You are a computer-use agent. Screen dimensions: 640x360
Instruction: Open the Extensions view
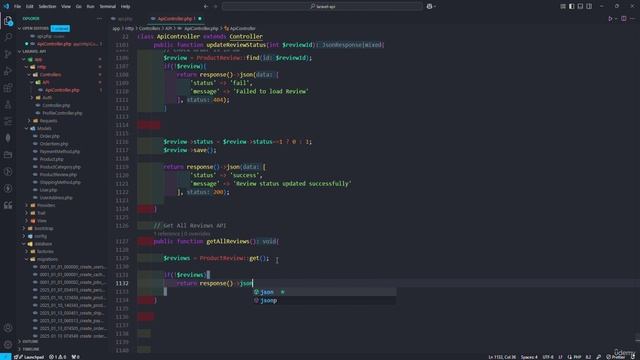click(x=8, y=88)
